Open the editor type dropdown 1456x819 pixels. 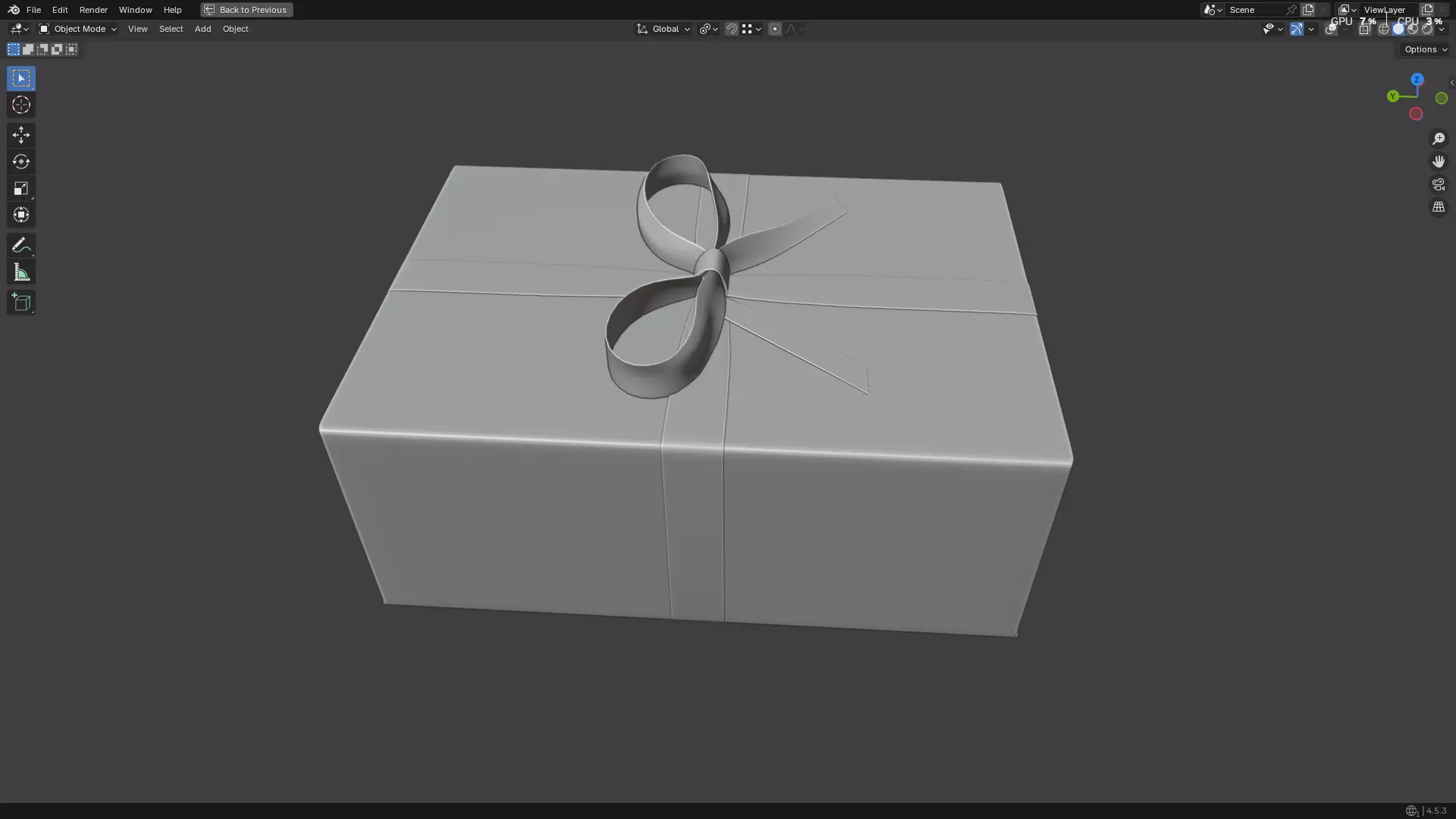19,29
